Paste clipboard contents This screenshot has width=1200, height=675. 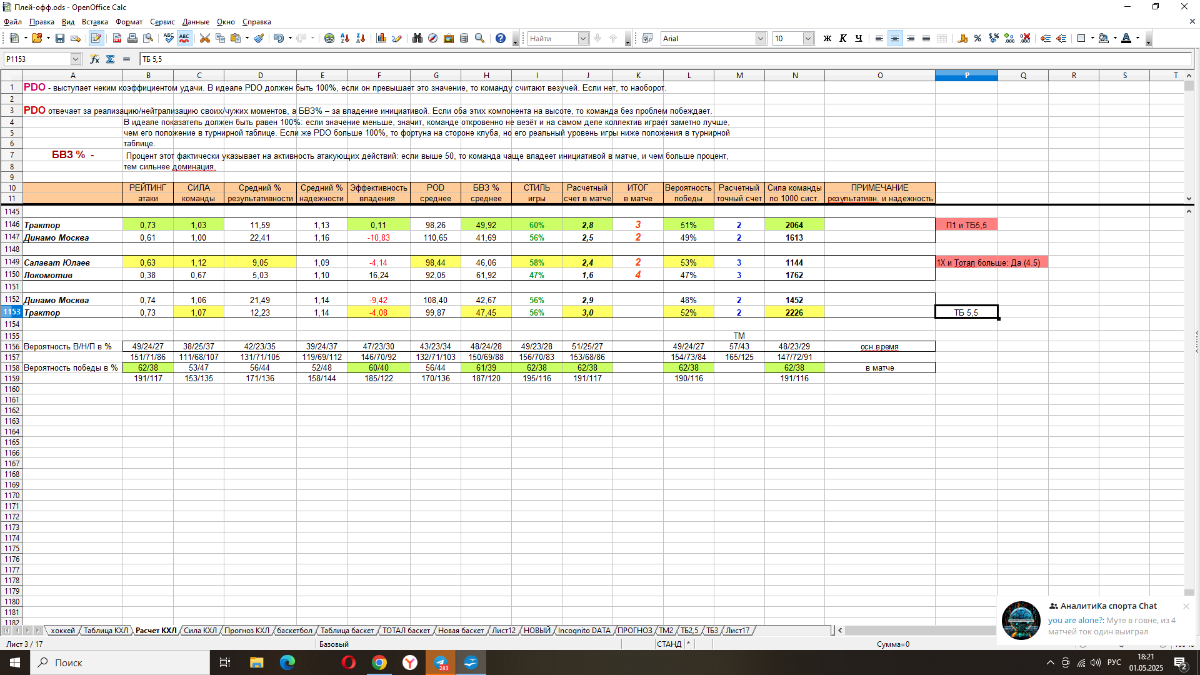click(235, 38)
